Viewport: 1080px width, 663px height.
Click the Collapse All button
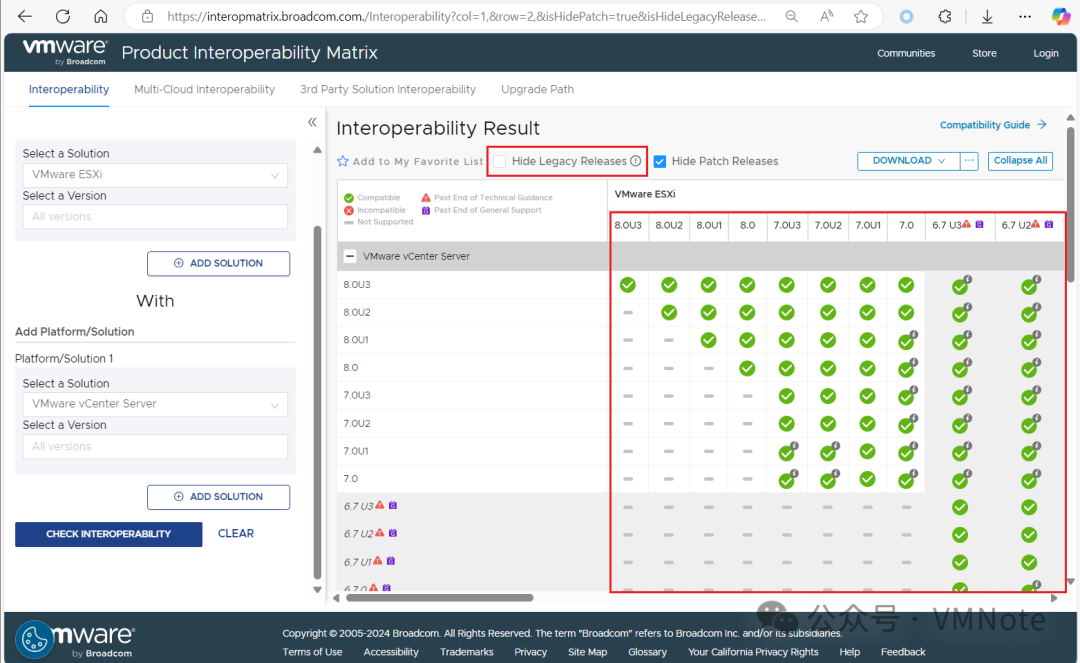[x=1020, y=160]
